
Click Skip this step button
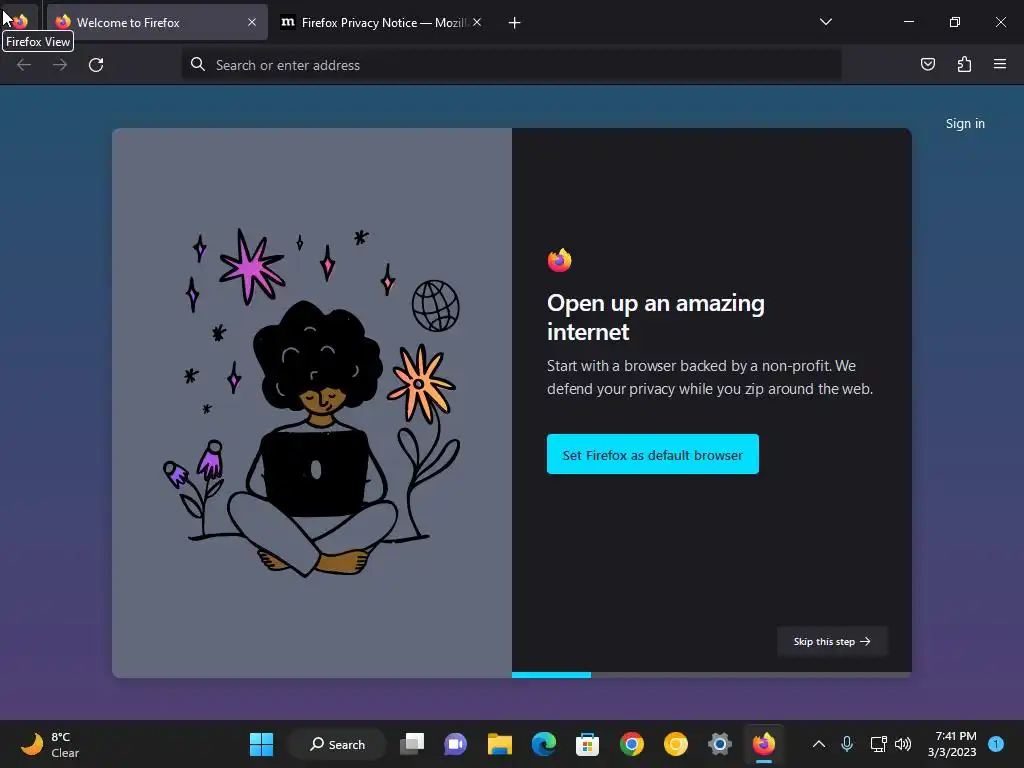point(832,641)
